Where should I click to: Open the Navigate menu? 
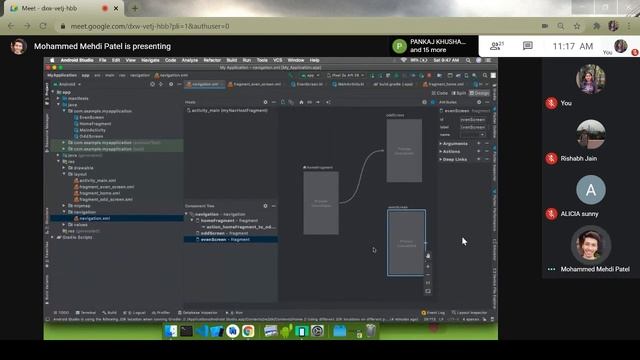click(150, 60)
